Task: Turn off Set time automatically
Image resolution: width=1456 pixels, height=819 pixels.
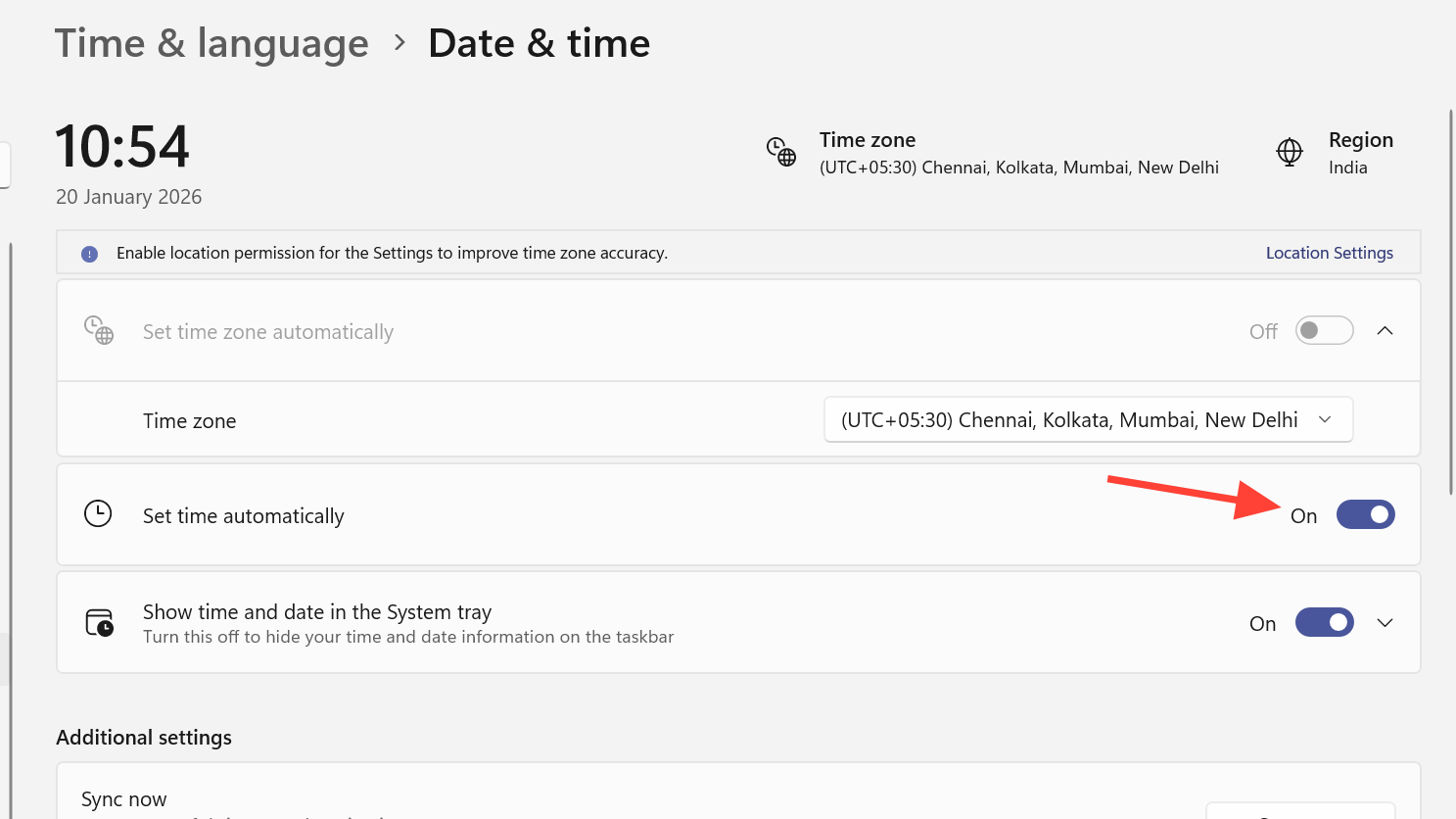Action: tap(1365, 515)
